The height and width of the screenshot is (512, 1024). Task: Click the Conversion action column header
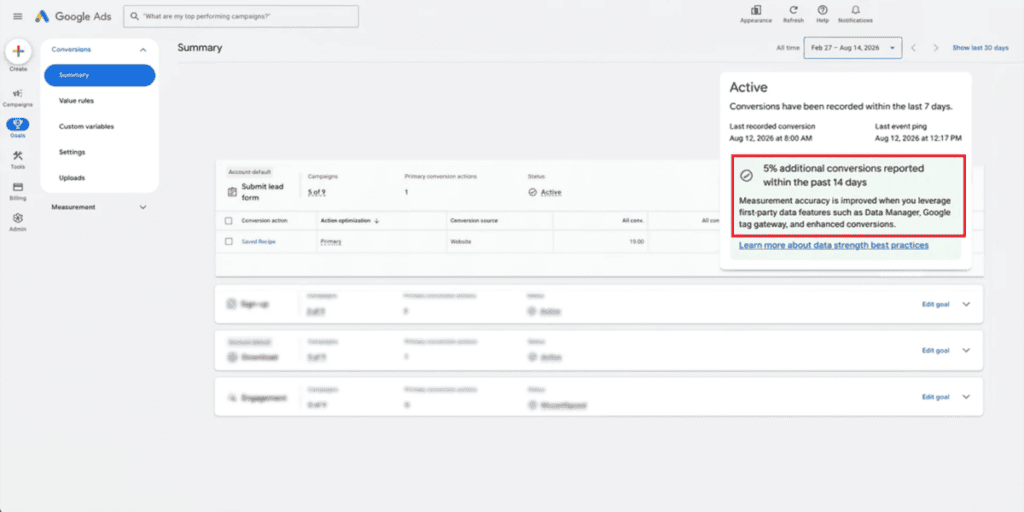tap(264, 221)
